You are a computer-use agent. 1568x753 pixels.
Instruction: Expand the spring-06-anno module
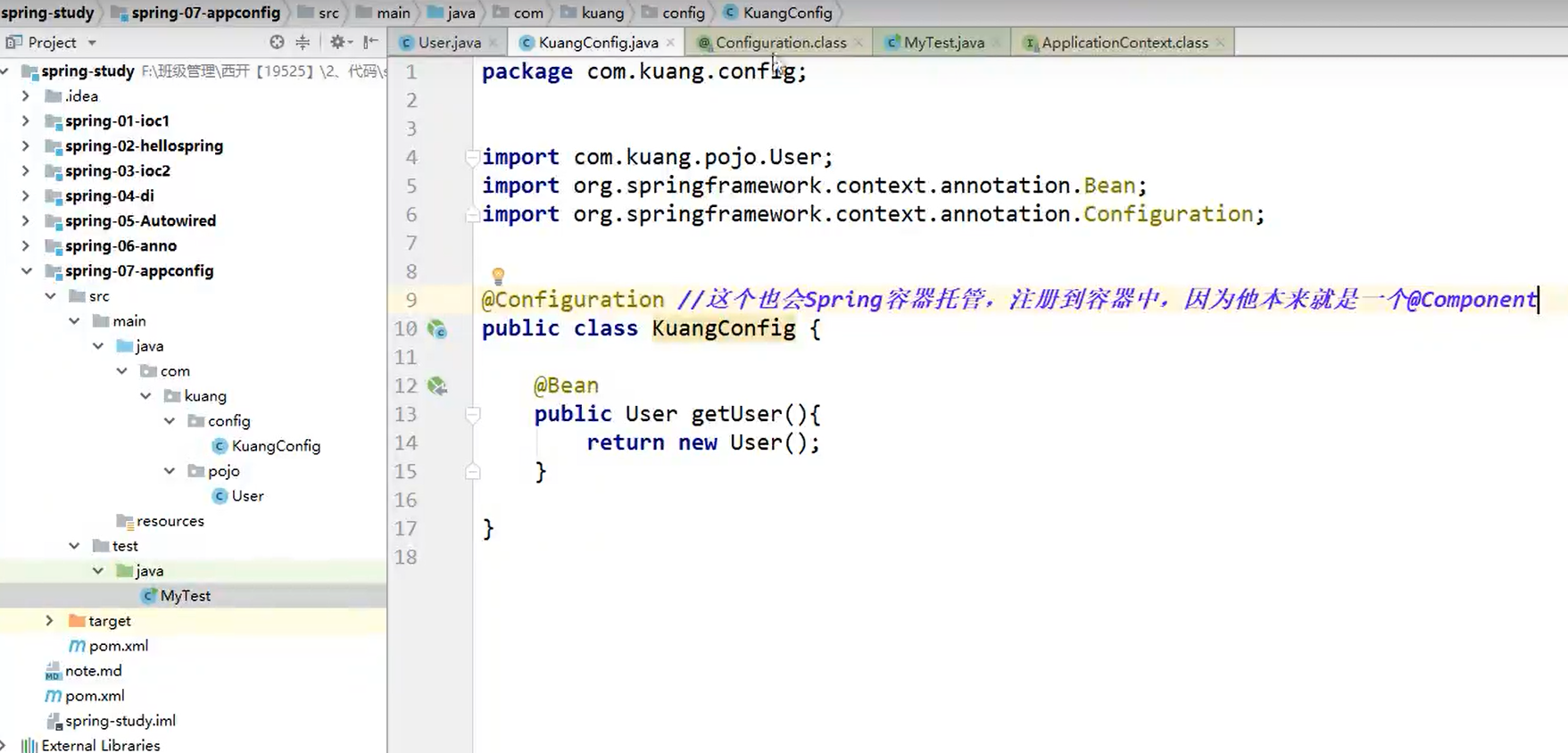[26, 245]
